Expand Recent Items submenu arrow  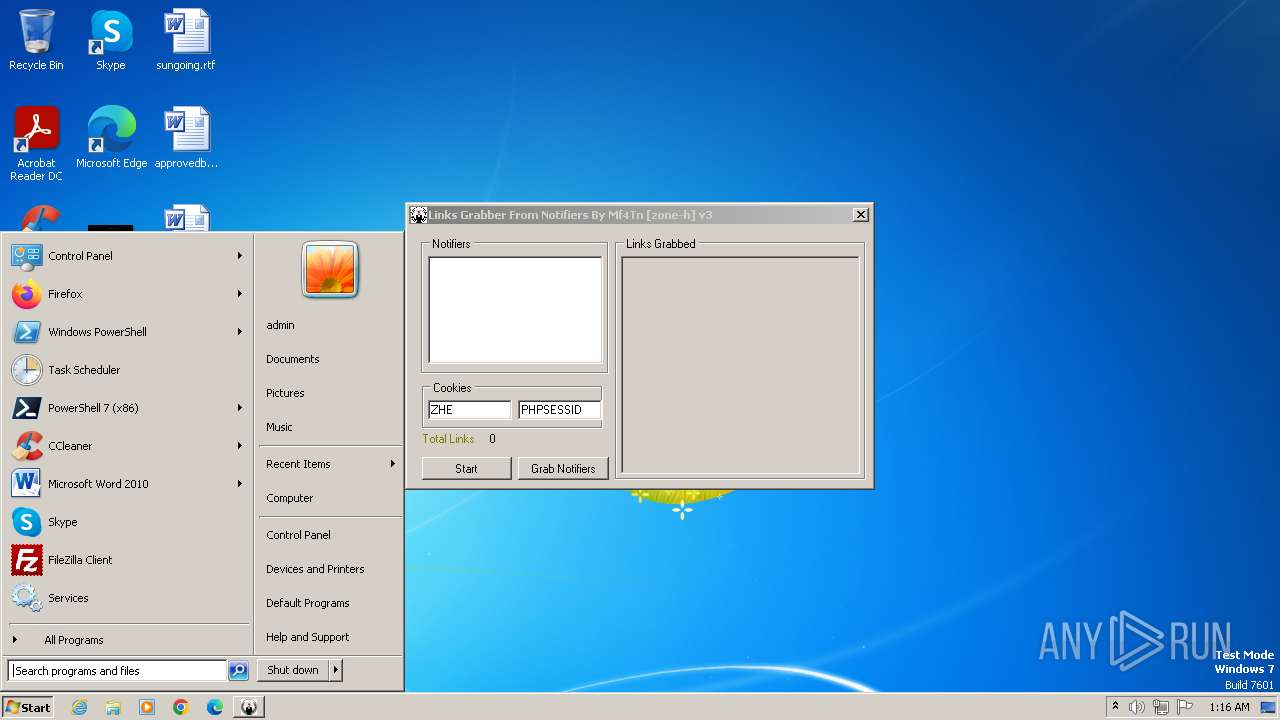[393, 464]
